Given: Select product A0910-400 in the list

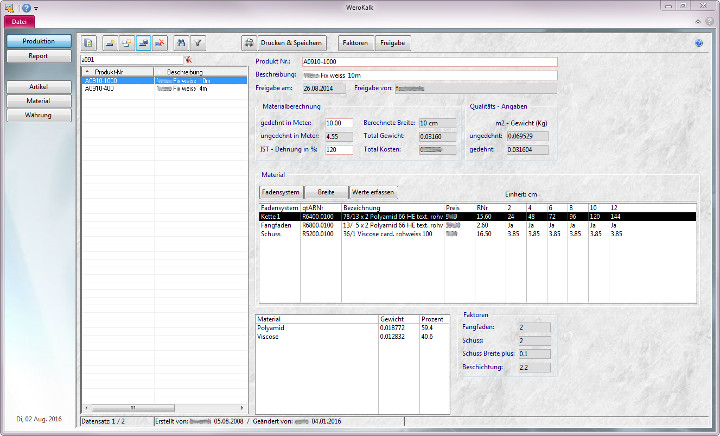Looking at the screenshot, I should pos(100,88).
